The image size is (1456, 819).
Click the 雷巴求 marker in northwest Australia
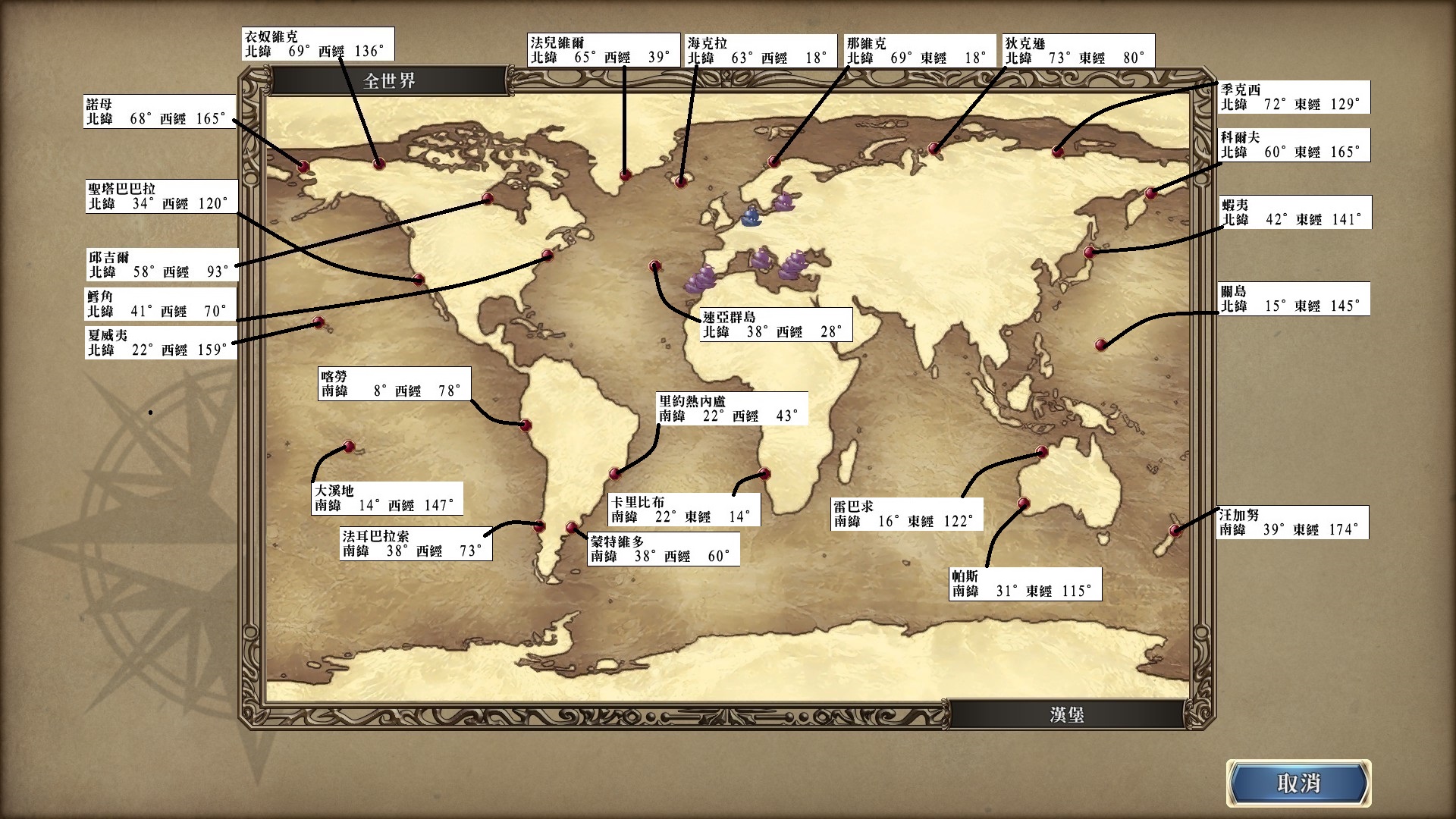tap(1042, 453)
